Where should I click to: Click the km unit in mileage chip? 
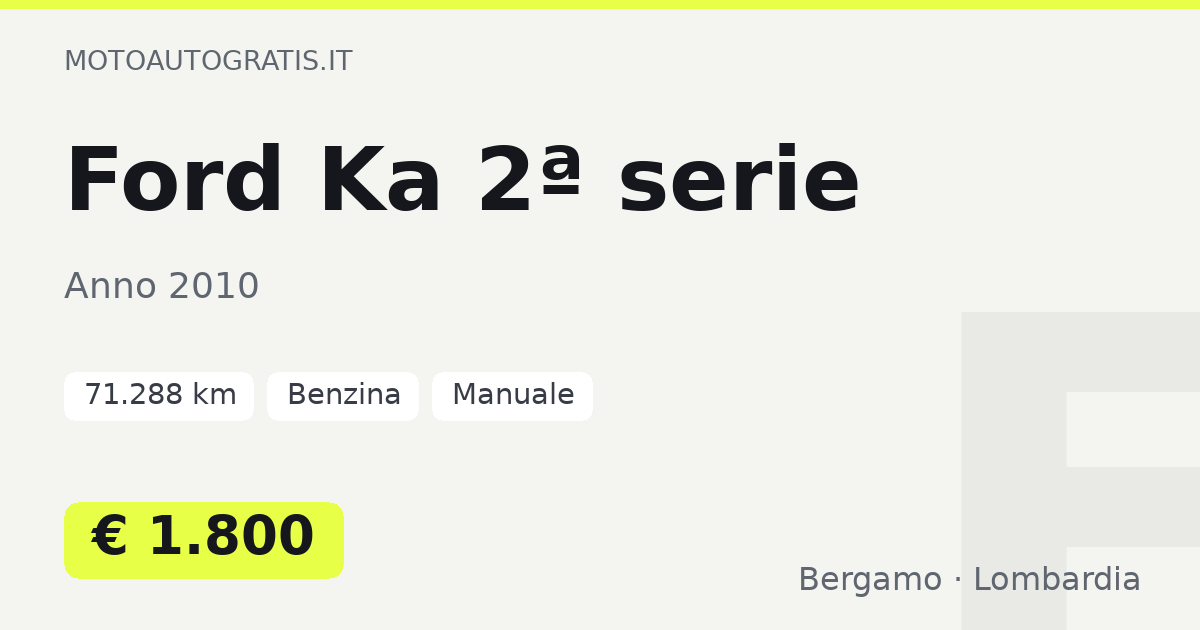(215, 396)
